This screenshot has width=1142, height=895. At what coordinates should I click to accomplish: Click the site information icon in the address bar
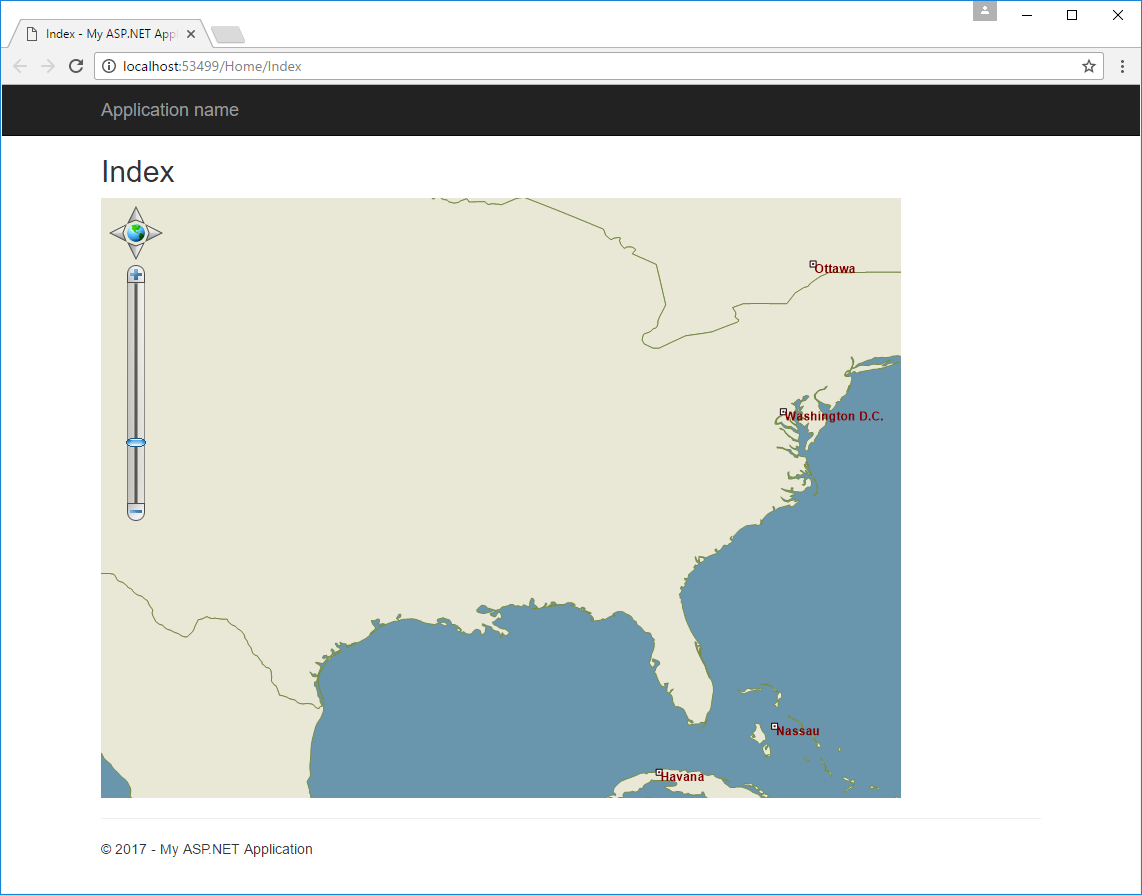(109, 67)
